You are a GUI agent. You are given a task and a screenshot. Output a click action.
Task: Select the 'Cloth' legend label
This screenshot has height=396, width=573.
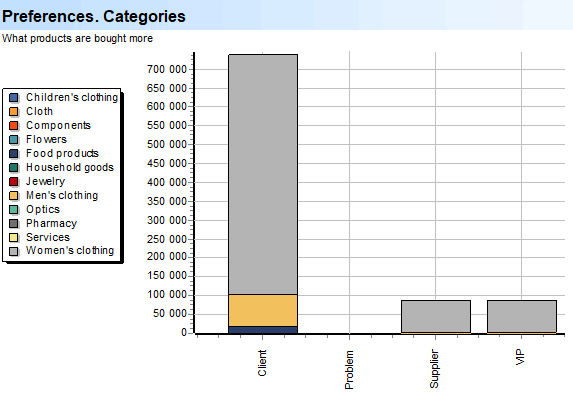[x=39, y=111]
